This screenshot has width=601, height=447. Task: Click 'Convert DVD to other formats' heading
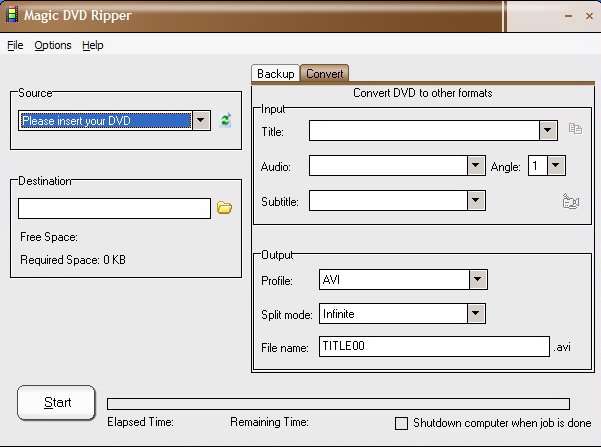(423, 93)
